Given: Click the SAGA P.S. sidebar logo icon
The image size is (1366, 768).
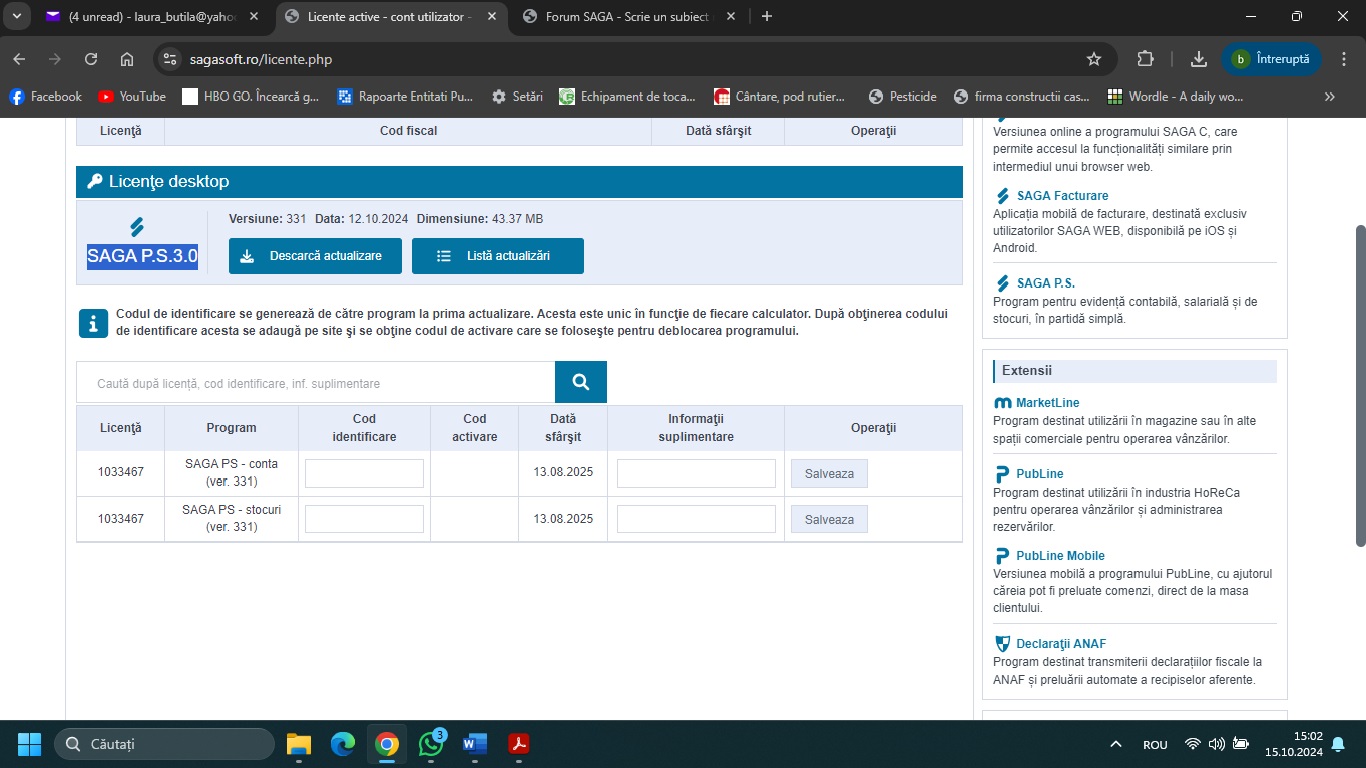Looking at the screenshot, I should (1003, 283).
